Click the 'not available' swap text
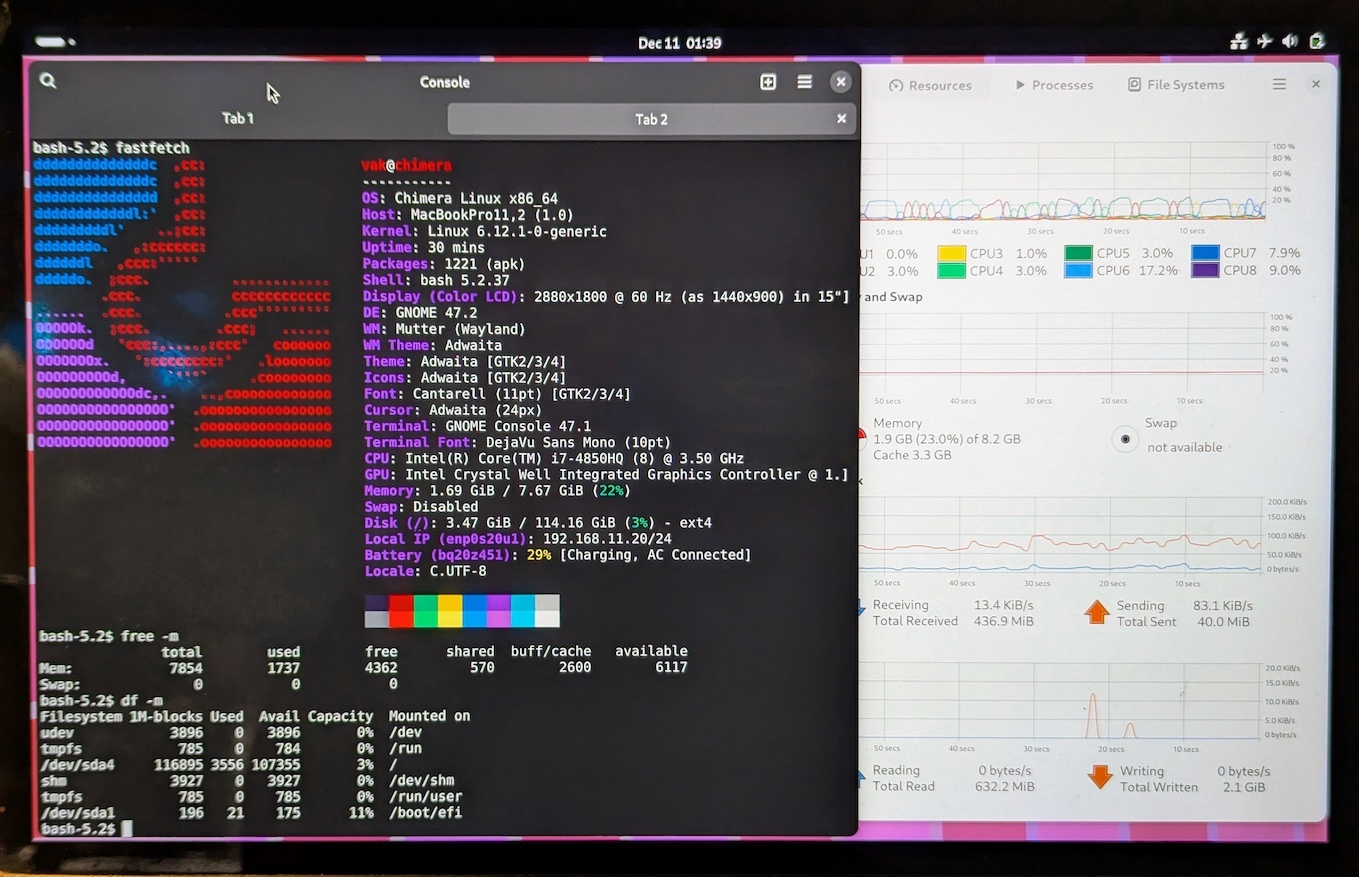Screen dimensions: 1359x877 [x=1184, y=447]
